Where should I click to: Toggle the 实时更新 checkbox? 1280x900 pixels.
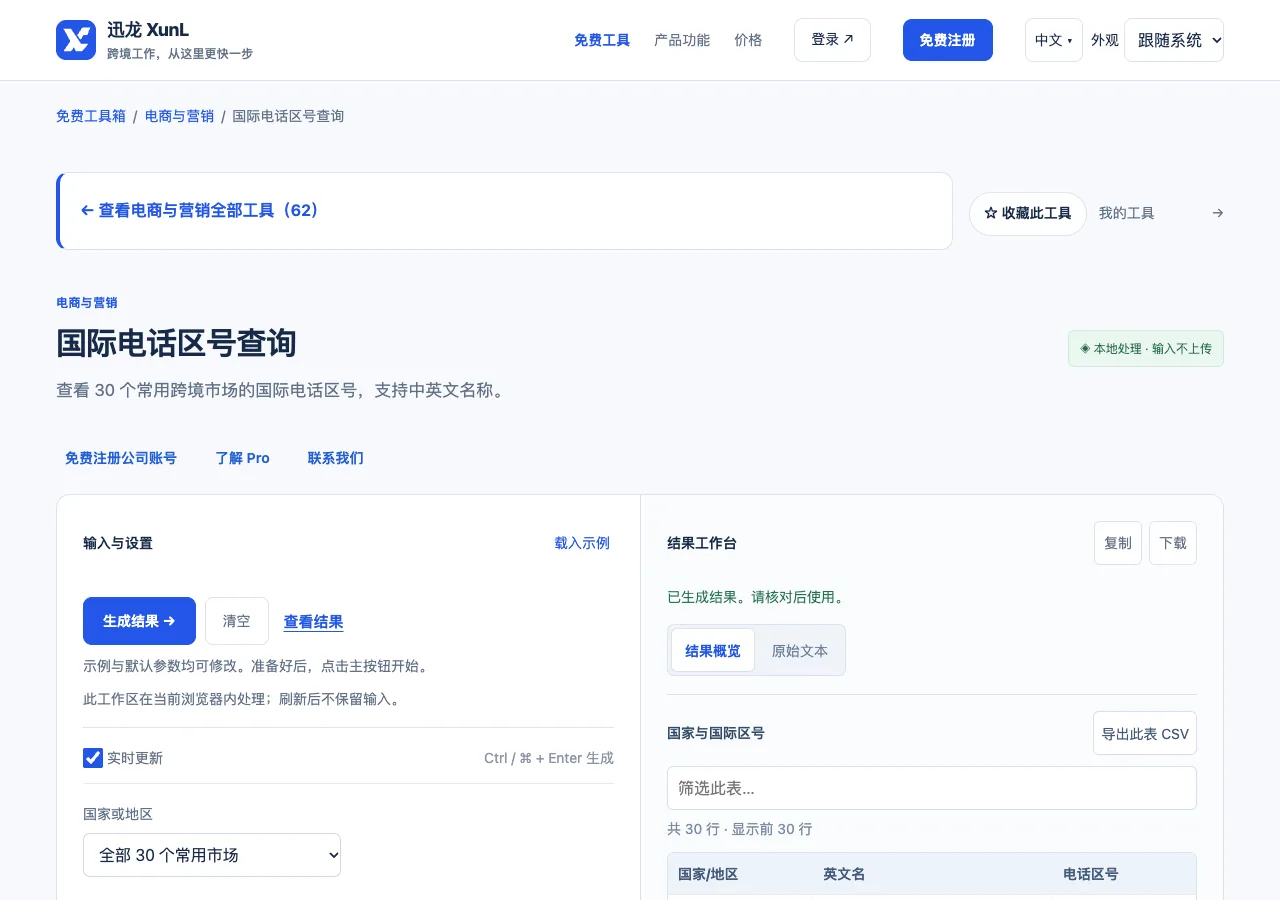pyautogui.click(x=93, y=758)
